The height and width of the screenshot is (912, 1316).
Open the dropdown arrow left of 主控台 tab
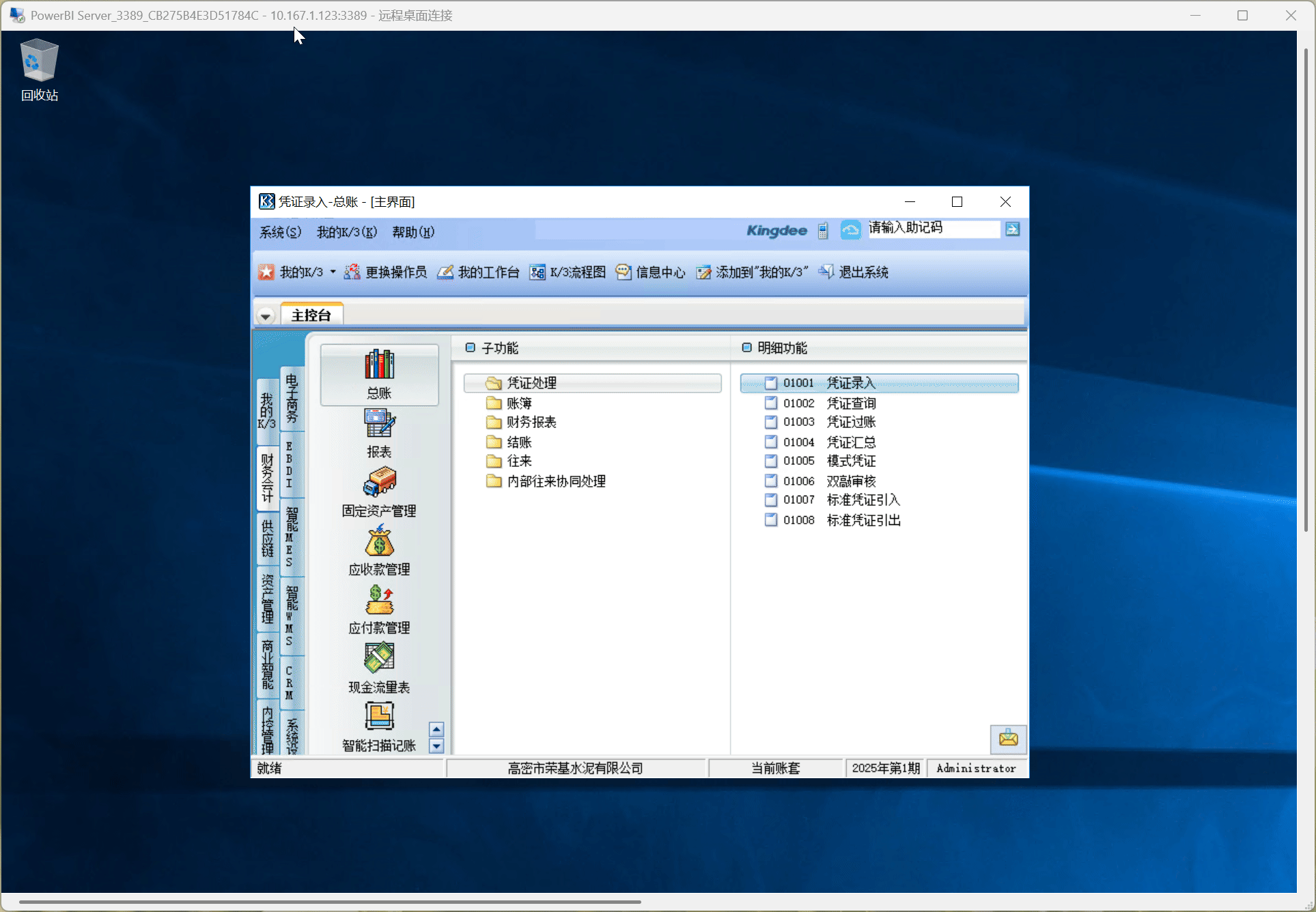[x=266, y=316]
